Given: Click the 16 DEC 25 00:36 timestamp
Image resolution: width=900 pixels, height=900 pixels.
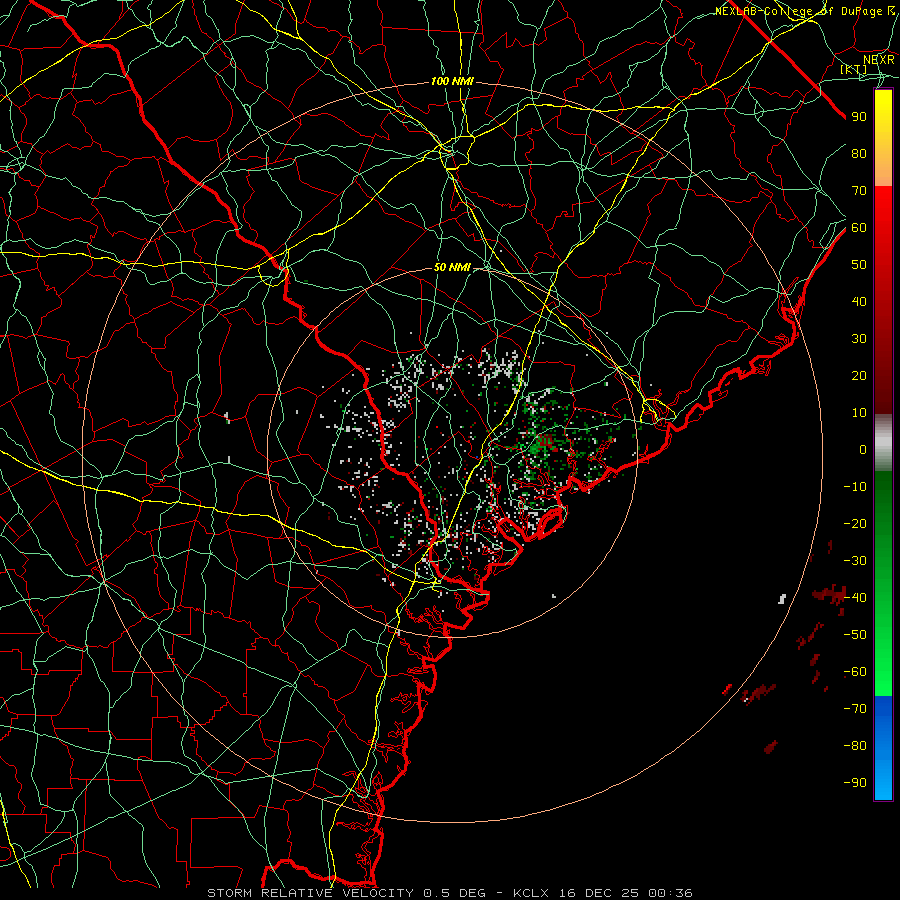Looking at the screenshot, I should coord(626,893).
